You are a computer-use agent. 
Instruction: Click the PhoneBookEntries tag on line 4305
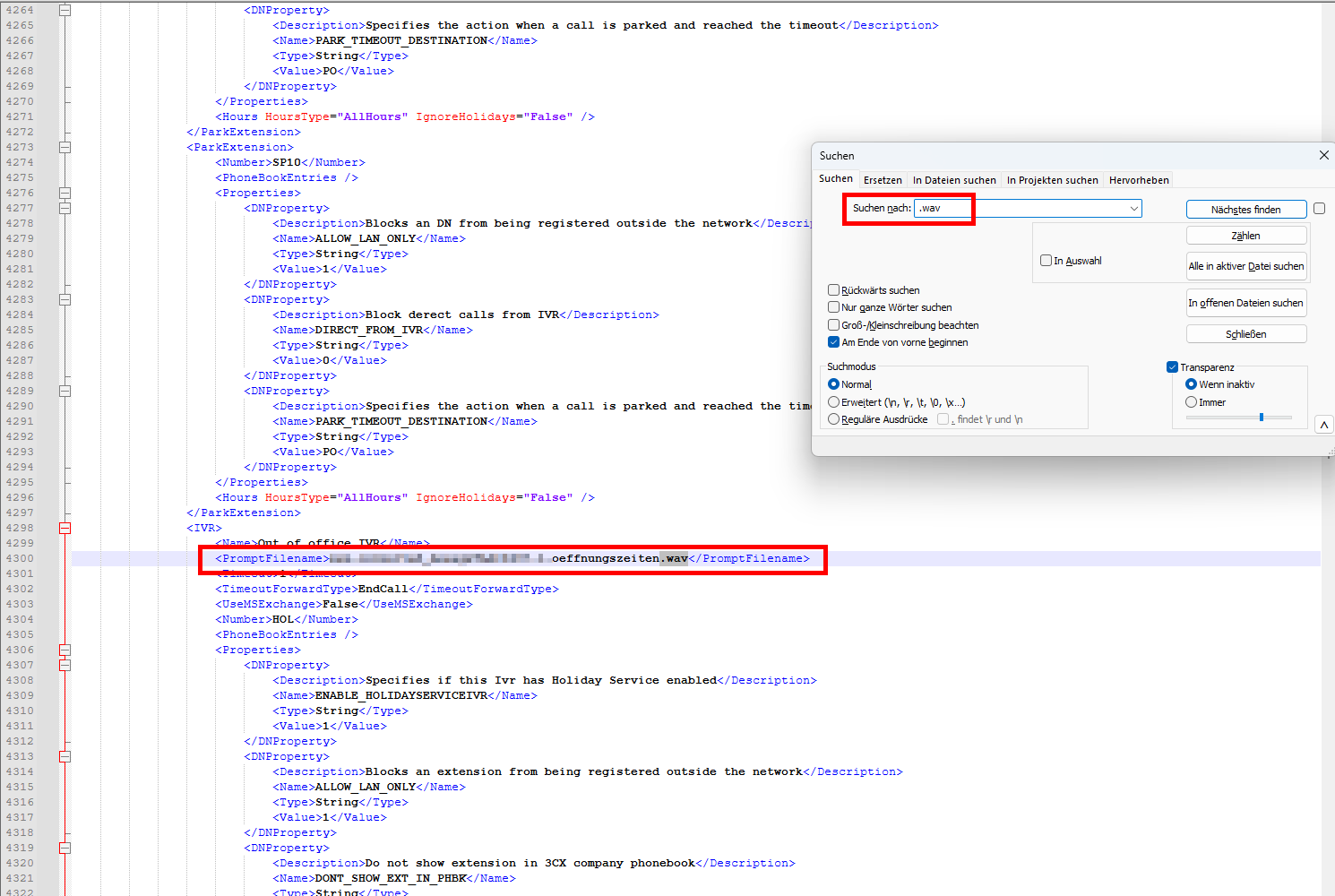tap(287, 634)
